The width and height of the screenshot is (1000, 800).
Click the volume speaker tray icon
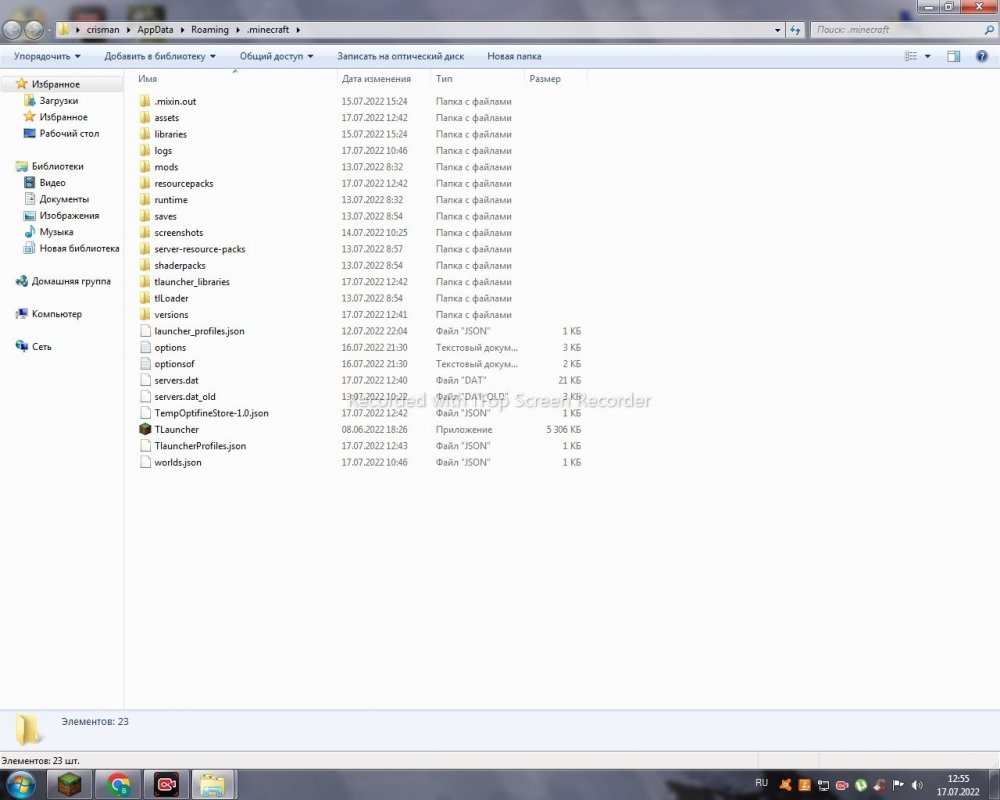click(917, 785)
